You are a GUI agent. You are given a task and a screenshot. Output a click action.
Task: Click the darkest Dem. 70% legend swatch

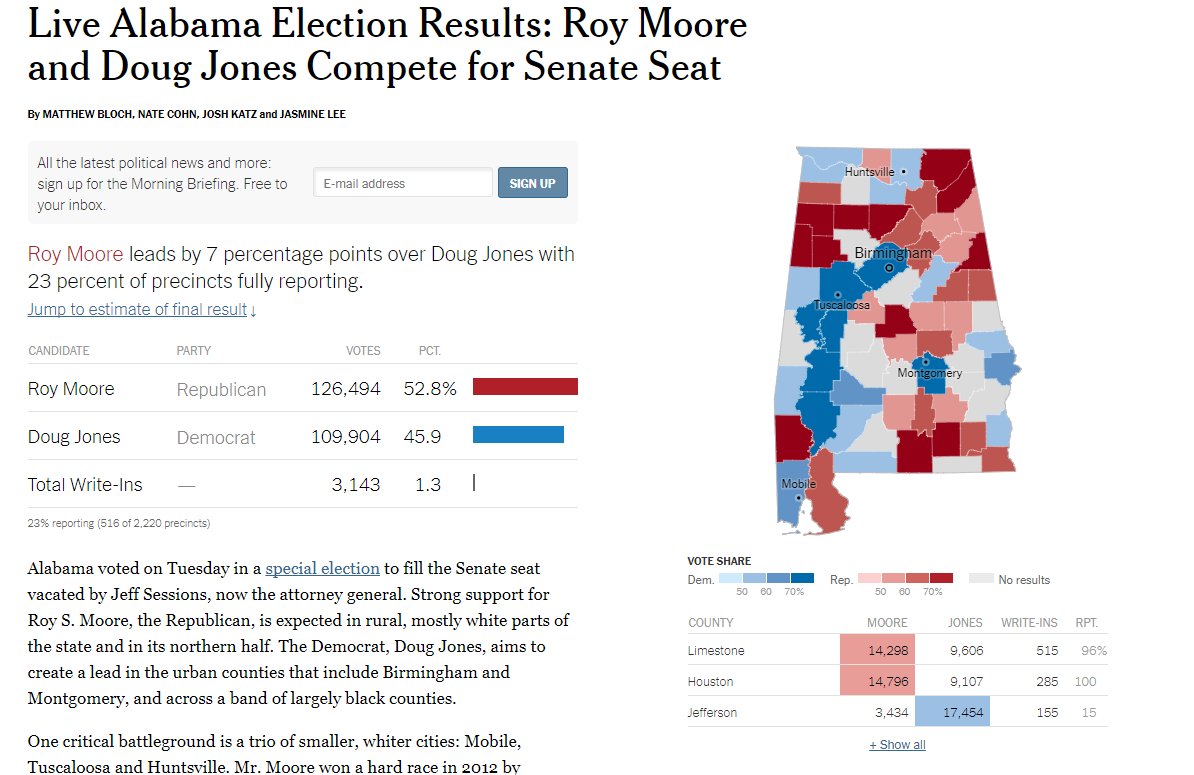[802, 578]
